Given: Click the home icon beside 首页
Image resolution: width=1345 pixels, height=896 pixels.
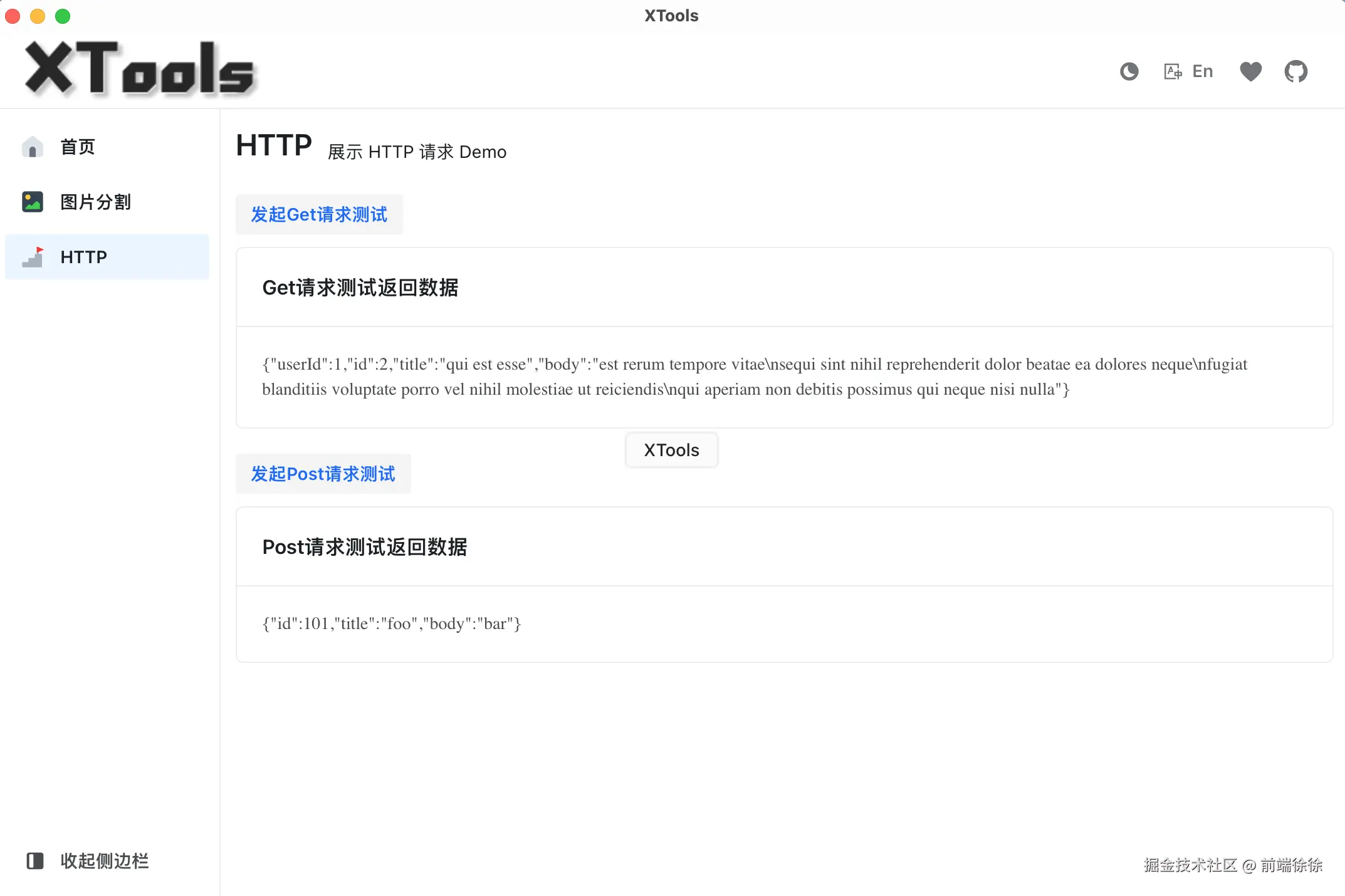Looking at the screenshot, I should 32,146.
